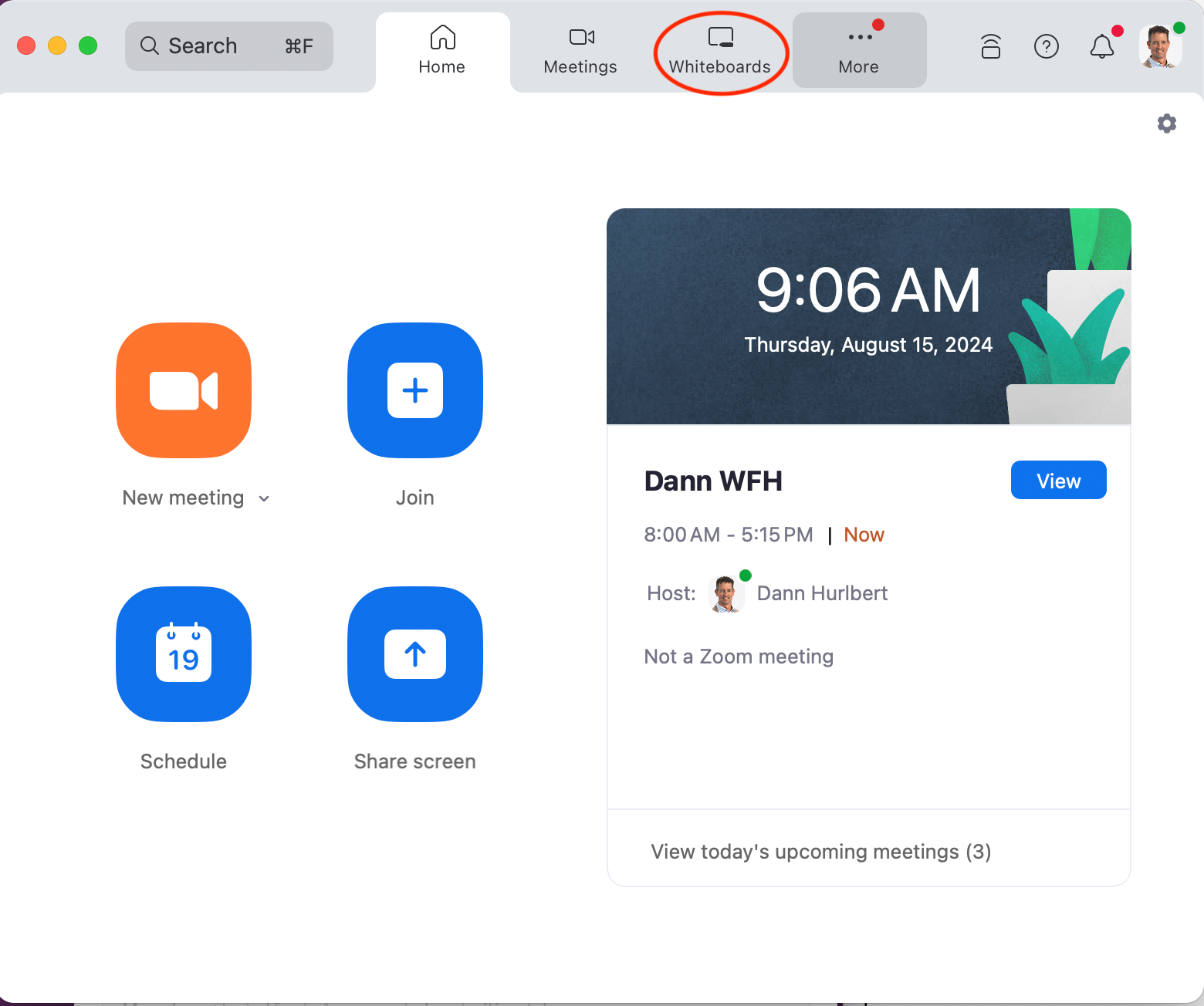Minimize the window with yellow button
The height and width of the screenshot is (1006, 1204).
pos(57,46)
